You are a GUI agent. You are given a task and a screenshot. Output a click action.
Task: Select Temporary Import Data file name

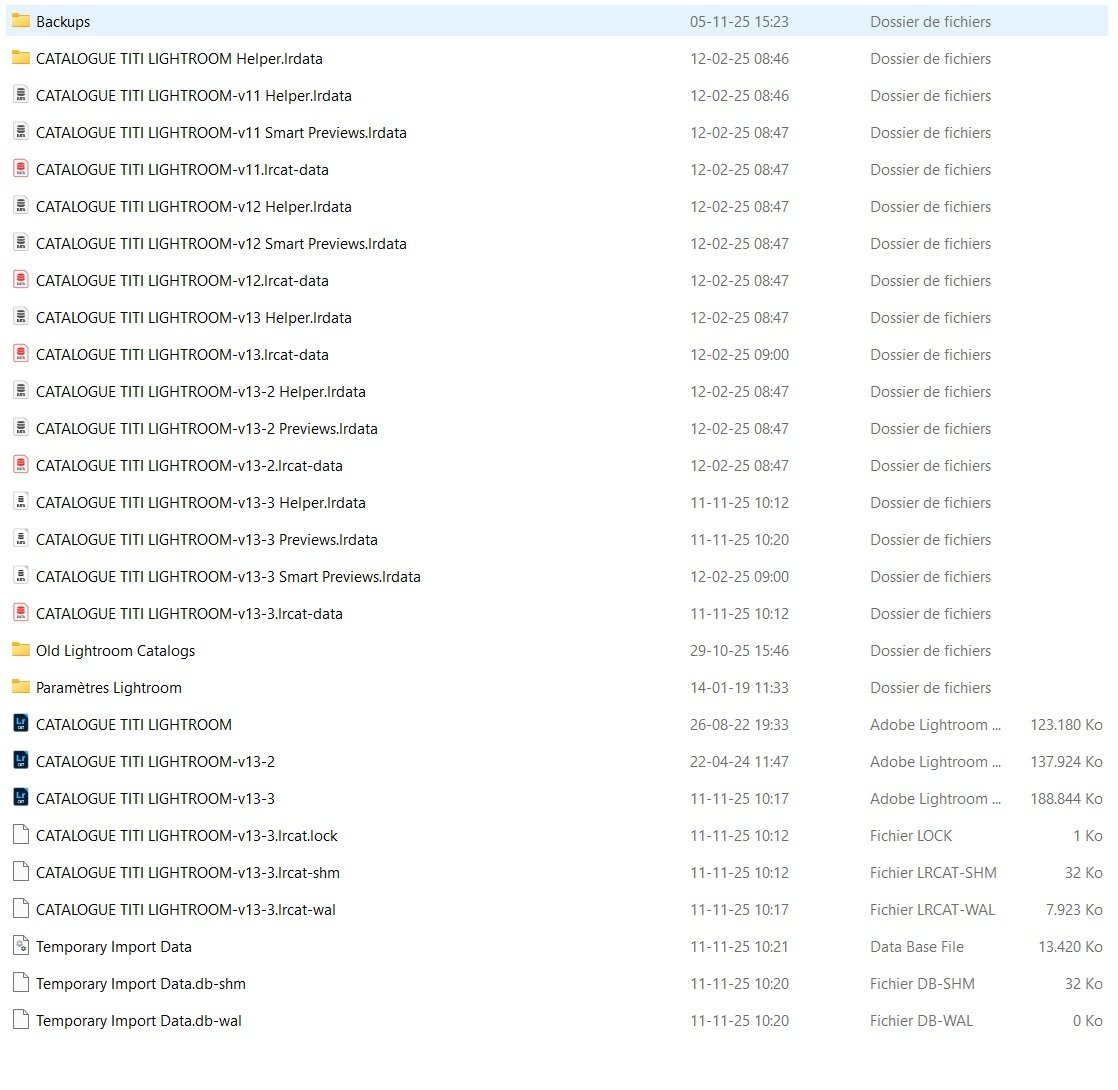click(x=113, y=947)
